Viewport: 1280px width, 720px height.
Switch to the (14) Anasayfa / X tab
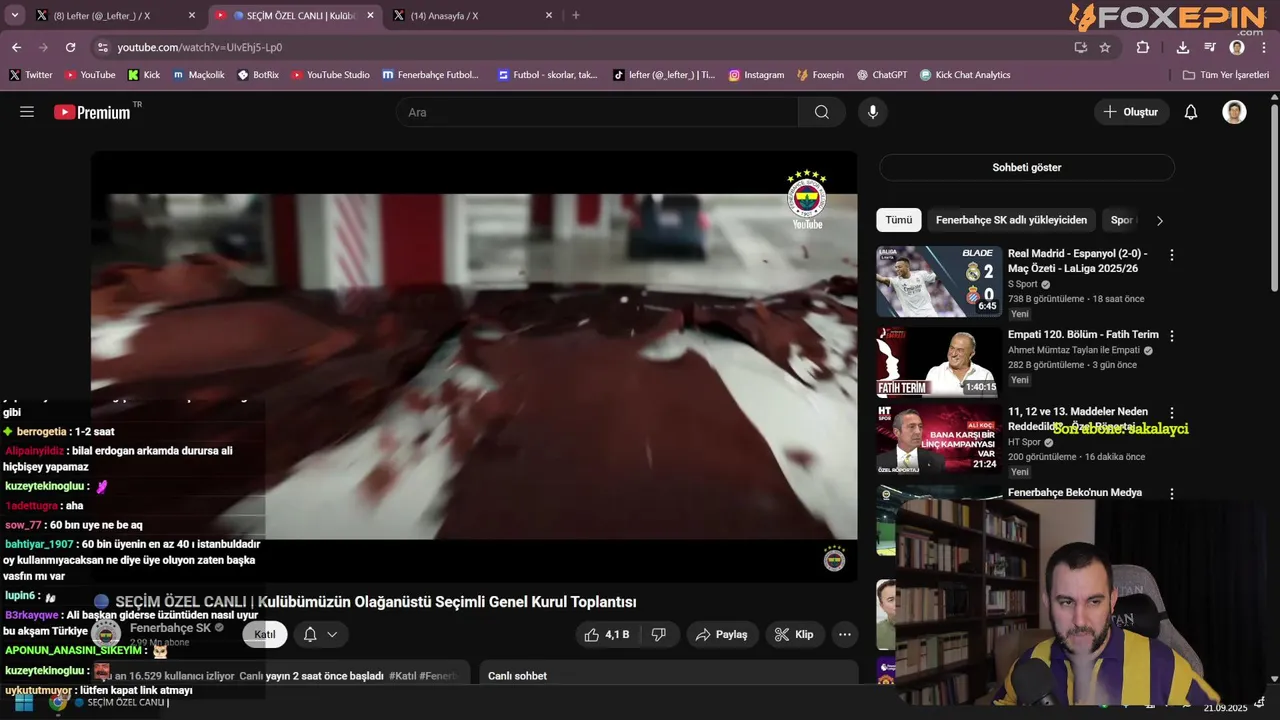(474, 15)
